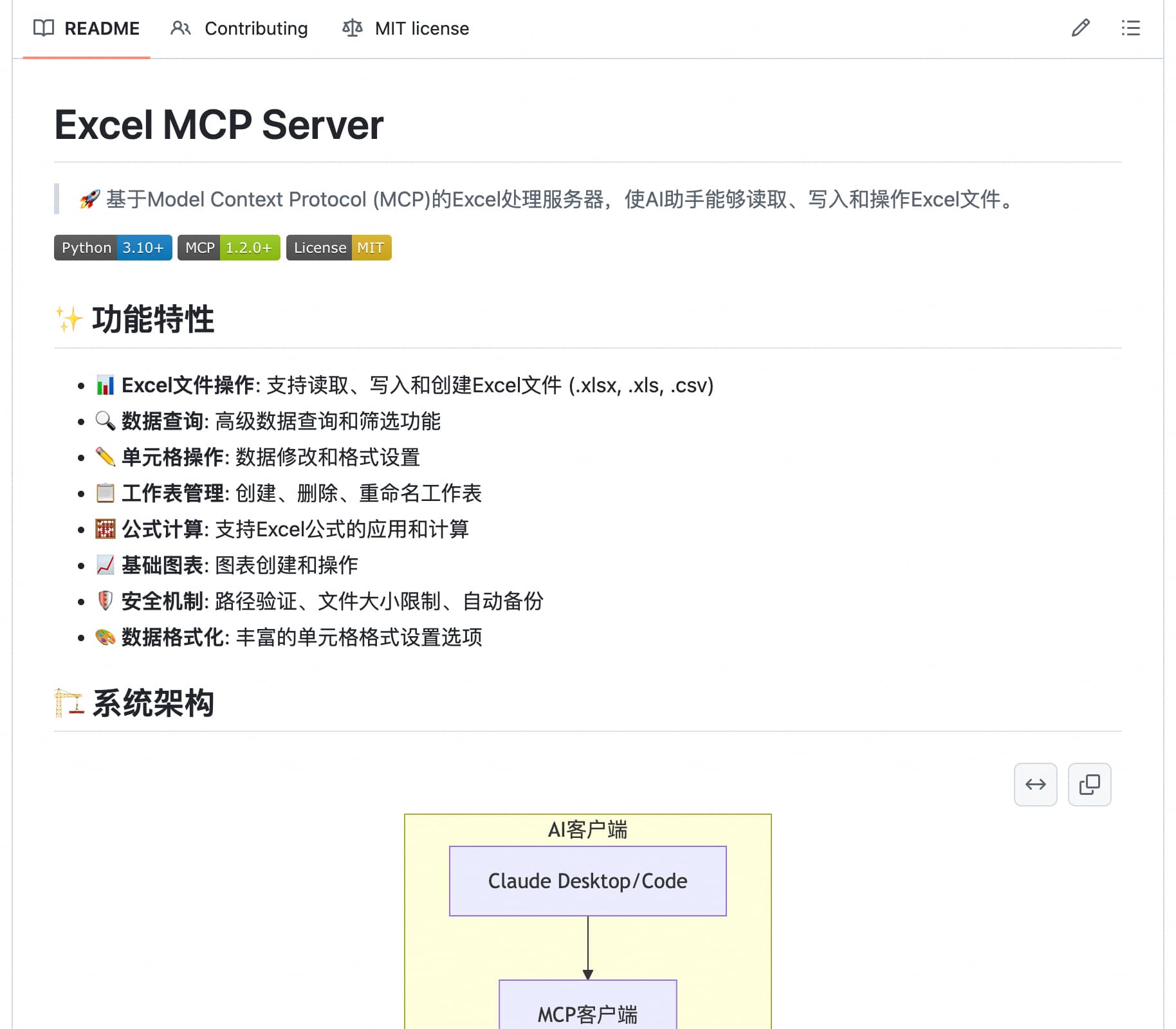Click the Excel MCP Server heading
Viewport: 1176px width, 1029px height.
pos(219,125)
